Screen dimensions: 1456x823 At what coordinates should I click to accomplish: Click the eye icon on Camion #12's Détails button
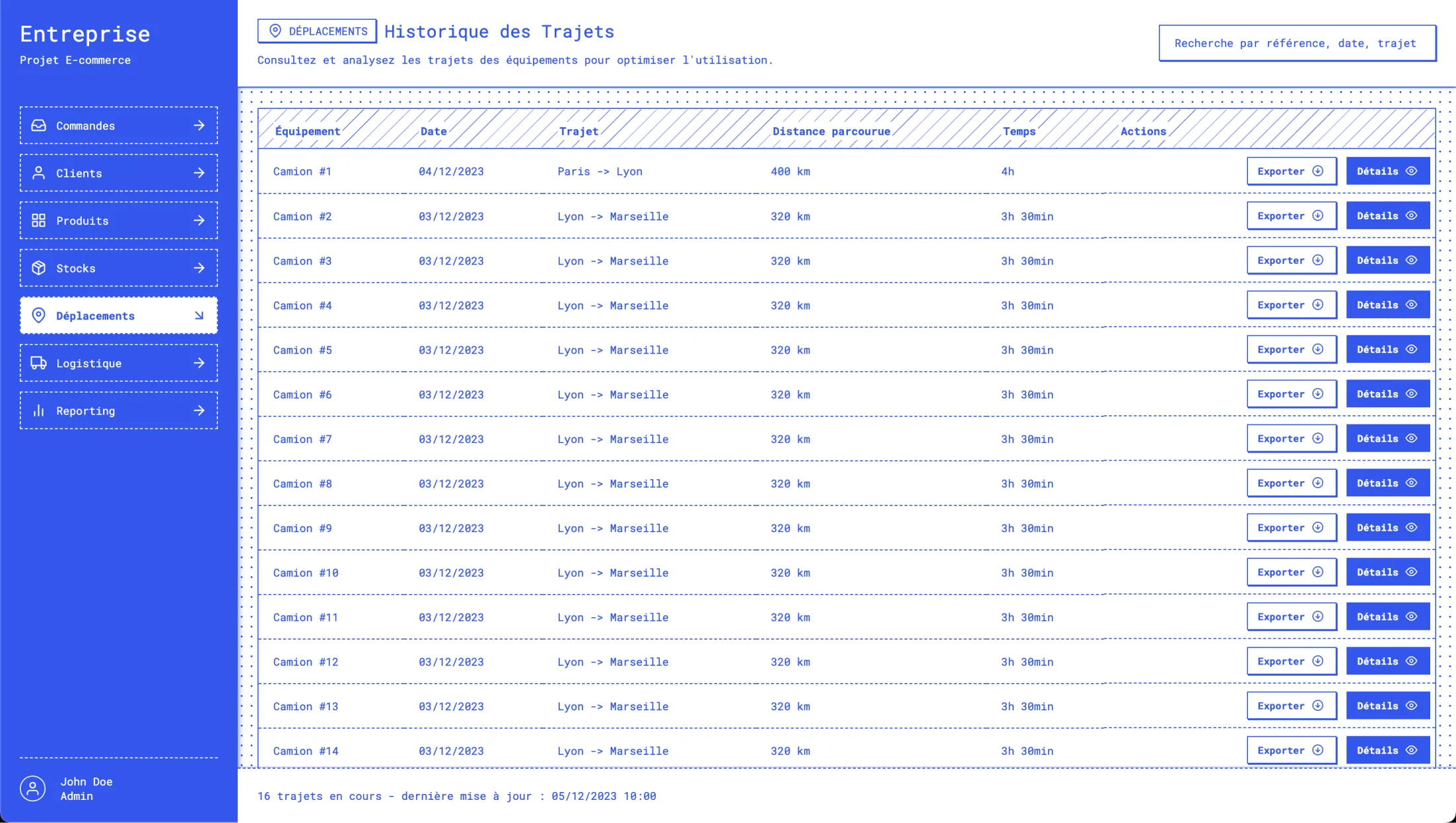pyautogui.click(x=1411, y=661)
